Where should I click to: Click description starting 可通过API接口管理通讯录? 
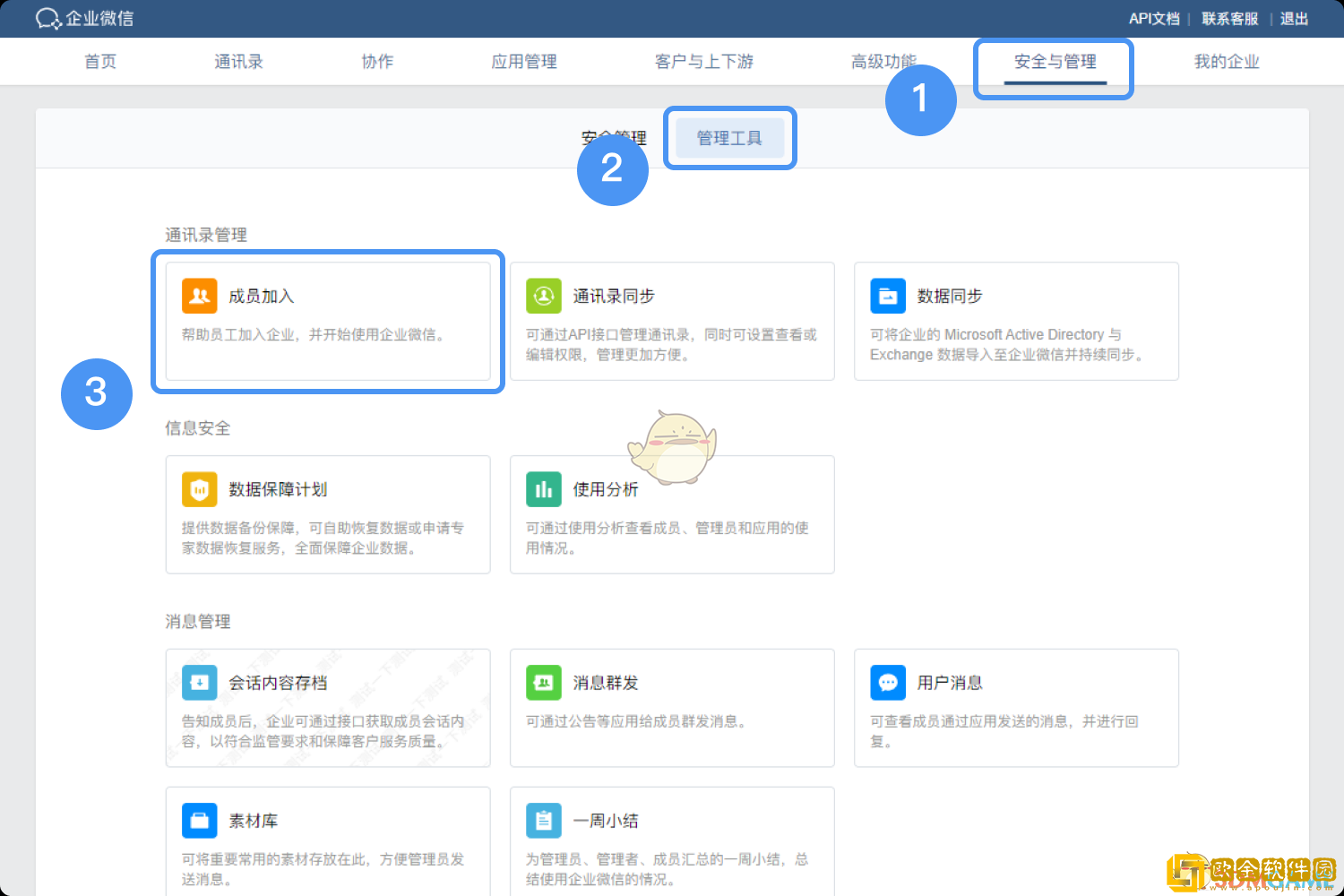tap(671, 345)
